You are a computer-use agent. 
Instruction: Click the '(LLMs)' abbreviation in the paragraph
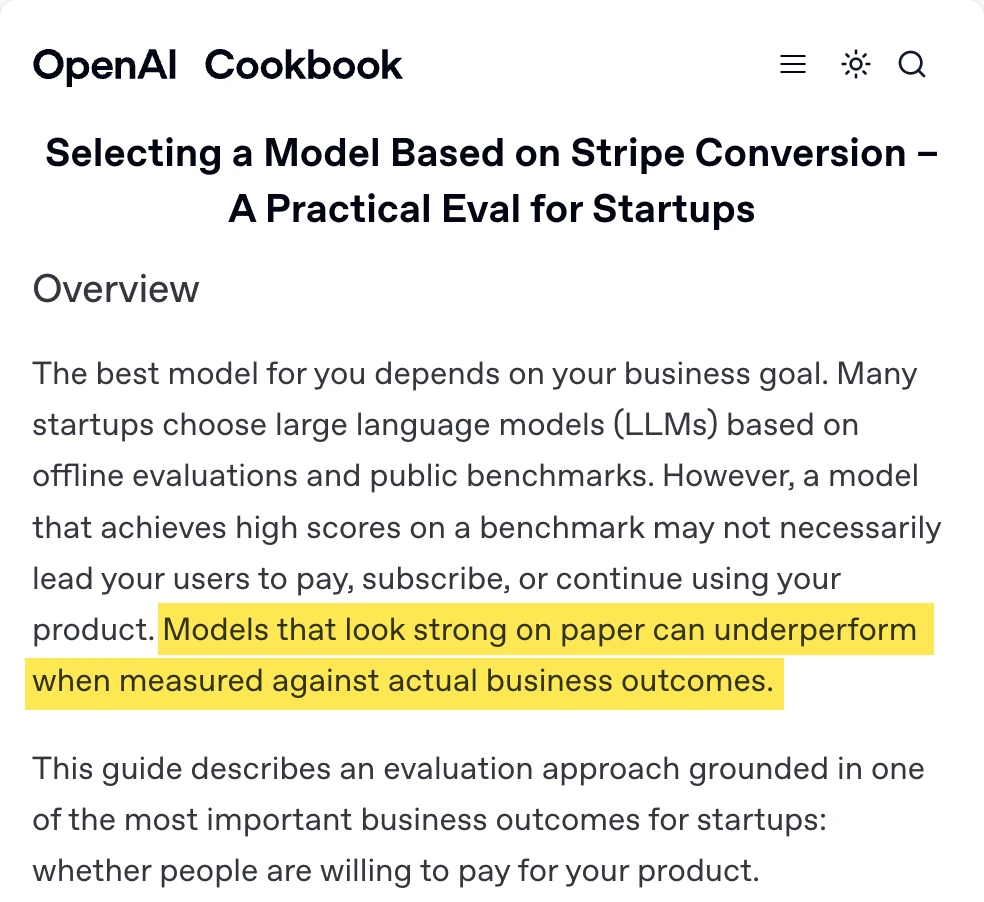tap(665, 425)
